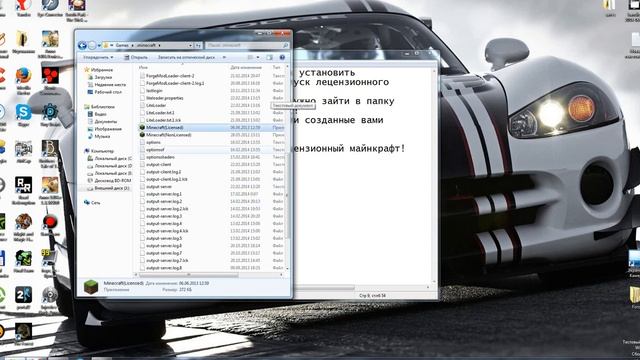Select Компьютер in the navigation pane
Image resolution: width=640 pixels, height=360 pixels.
[99, 151]
